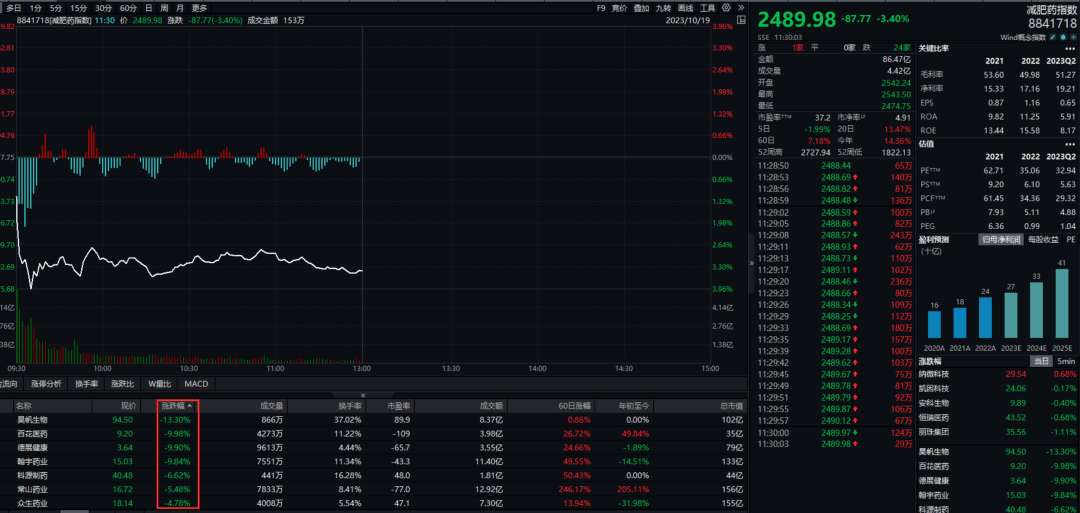Click the 换手率 analysis tab
The height and width of the screenshot is (513, 1080).
point(87,384)
